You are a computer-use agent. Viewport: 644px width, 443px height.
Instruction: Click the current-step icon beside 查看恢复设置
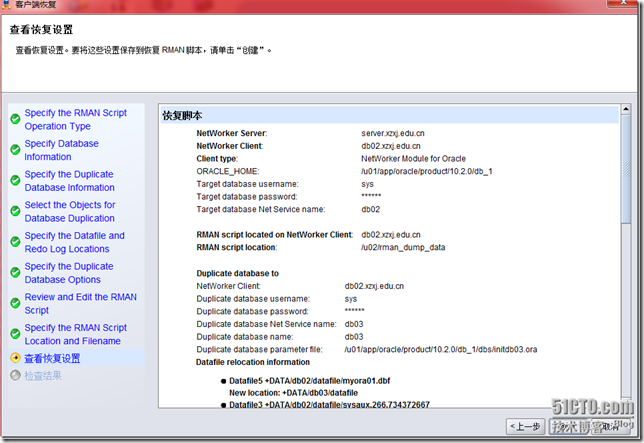coord(15,358)
